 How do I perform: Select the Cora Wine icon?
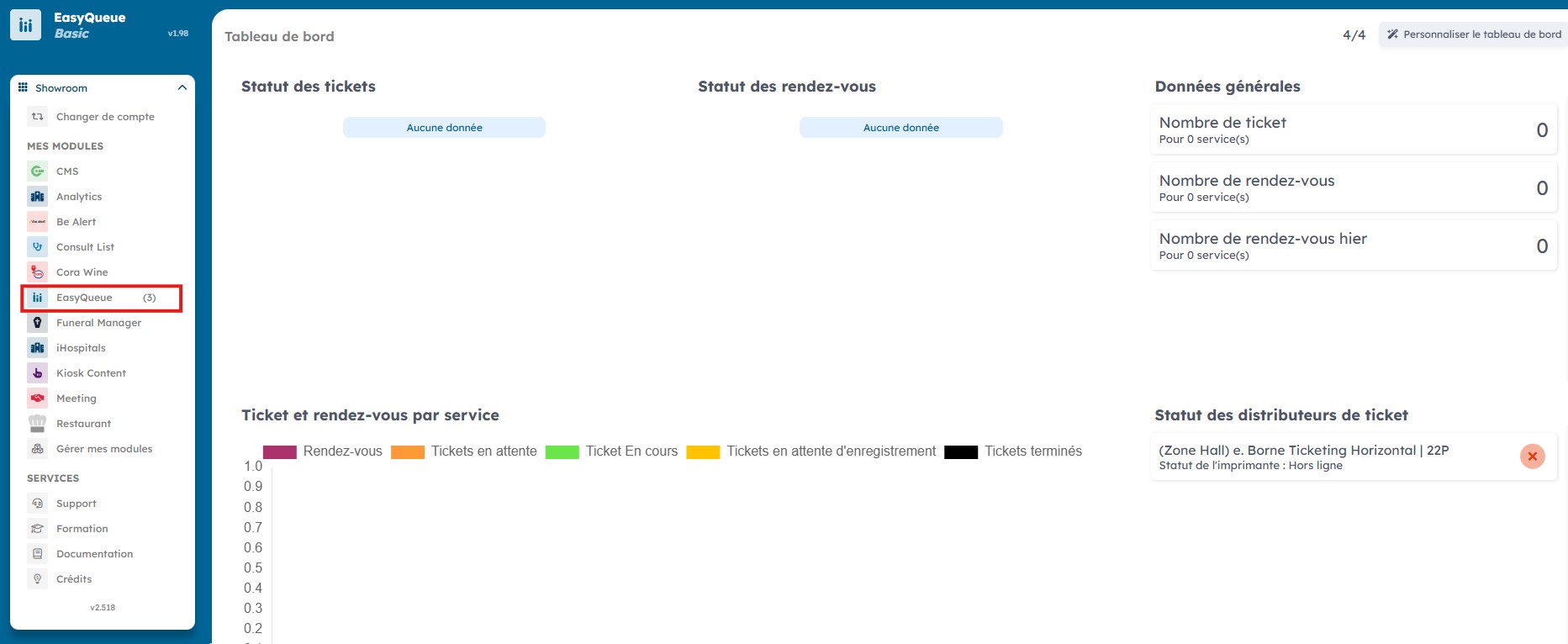[x=37, y=272]
